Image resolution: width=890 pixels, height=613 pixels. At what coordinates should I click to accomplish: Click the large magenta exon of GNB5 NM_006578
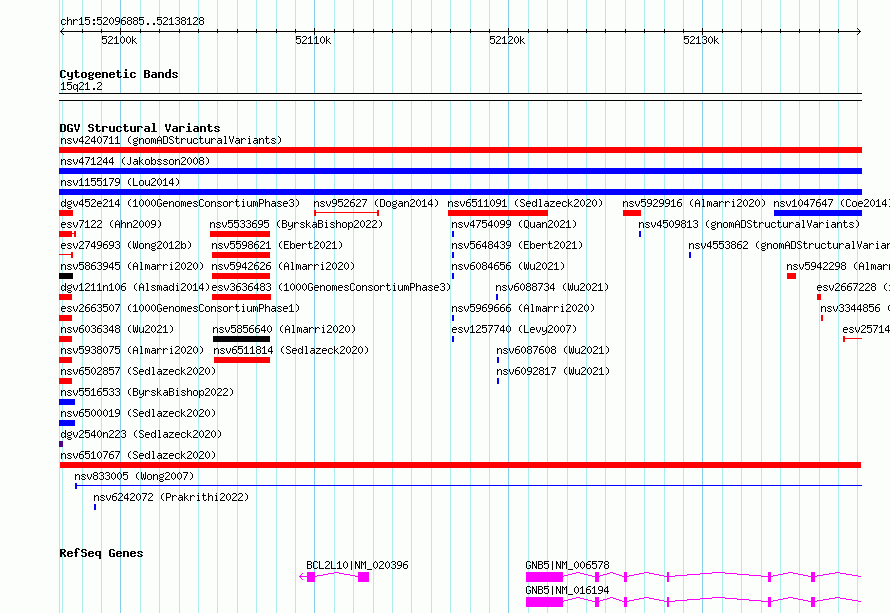pyautogui.click(x=544, y=577)
